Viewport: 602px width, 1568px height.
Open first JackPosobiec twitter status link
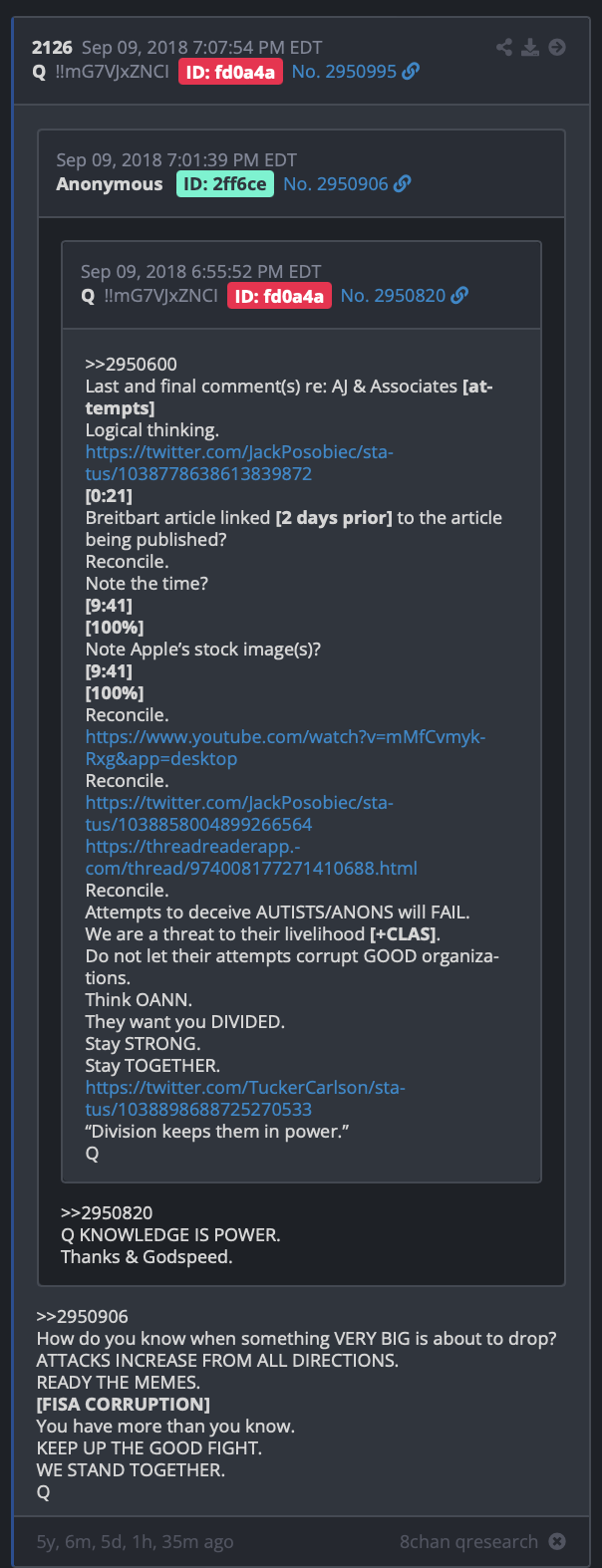[239, 463]
